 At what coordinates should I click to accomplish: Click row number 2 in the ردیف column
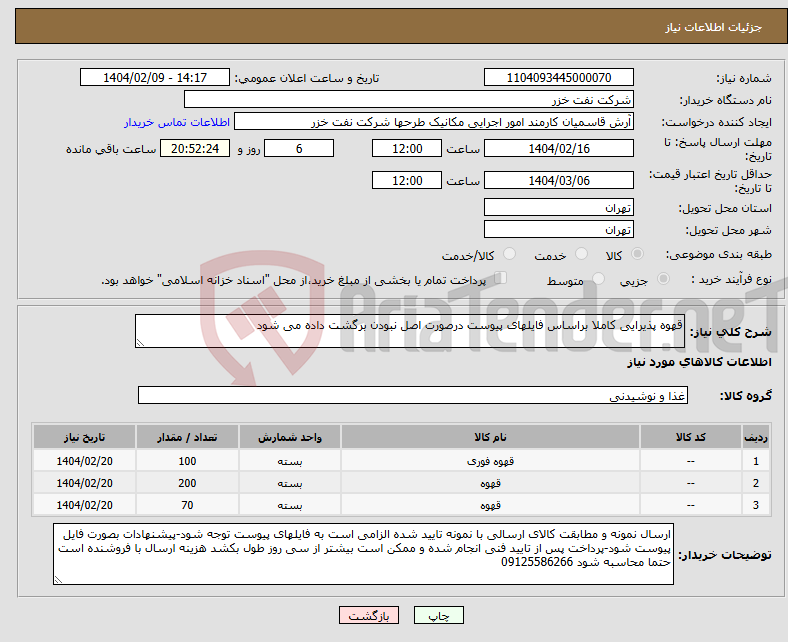coord(756,483)
